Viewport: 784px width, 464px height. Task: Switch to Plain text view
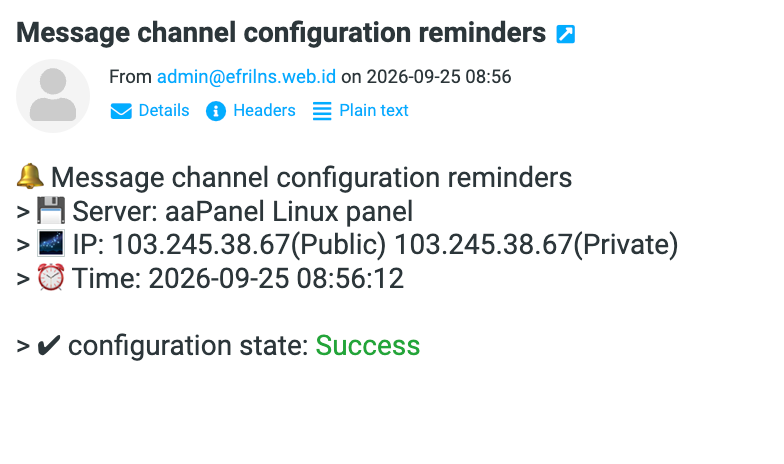[374, 110]
